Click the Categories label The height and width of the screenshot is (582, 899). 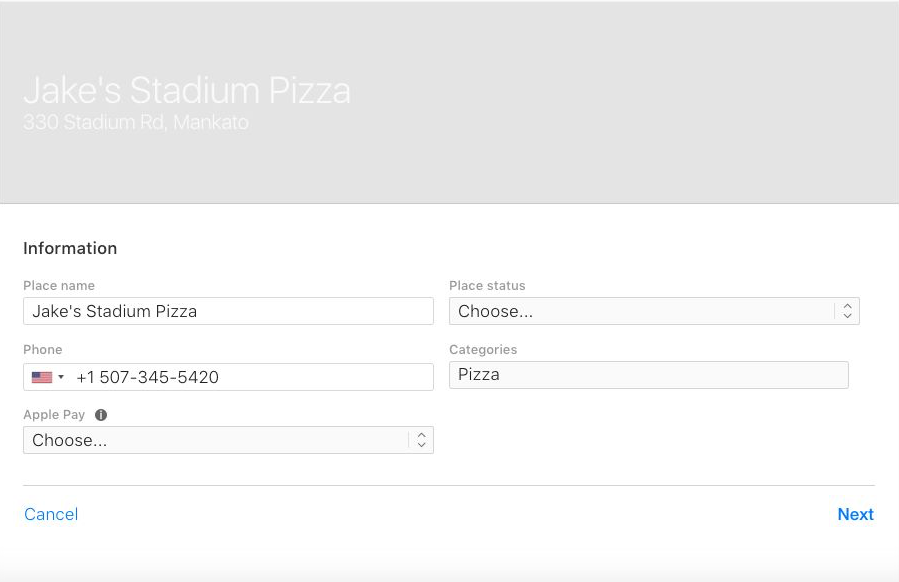point(483,350)
